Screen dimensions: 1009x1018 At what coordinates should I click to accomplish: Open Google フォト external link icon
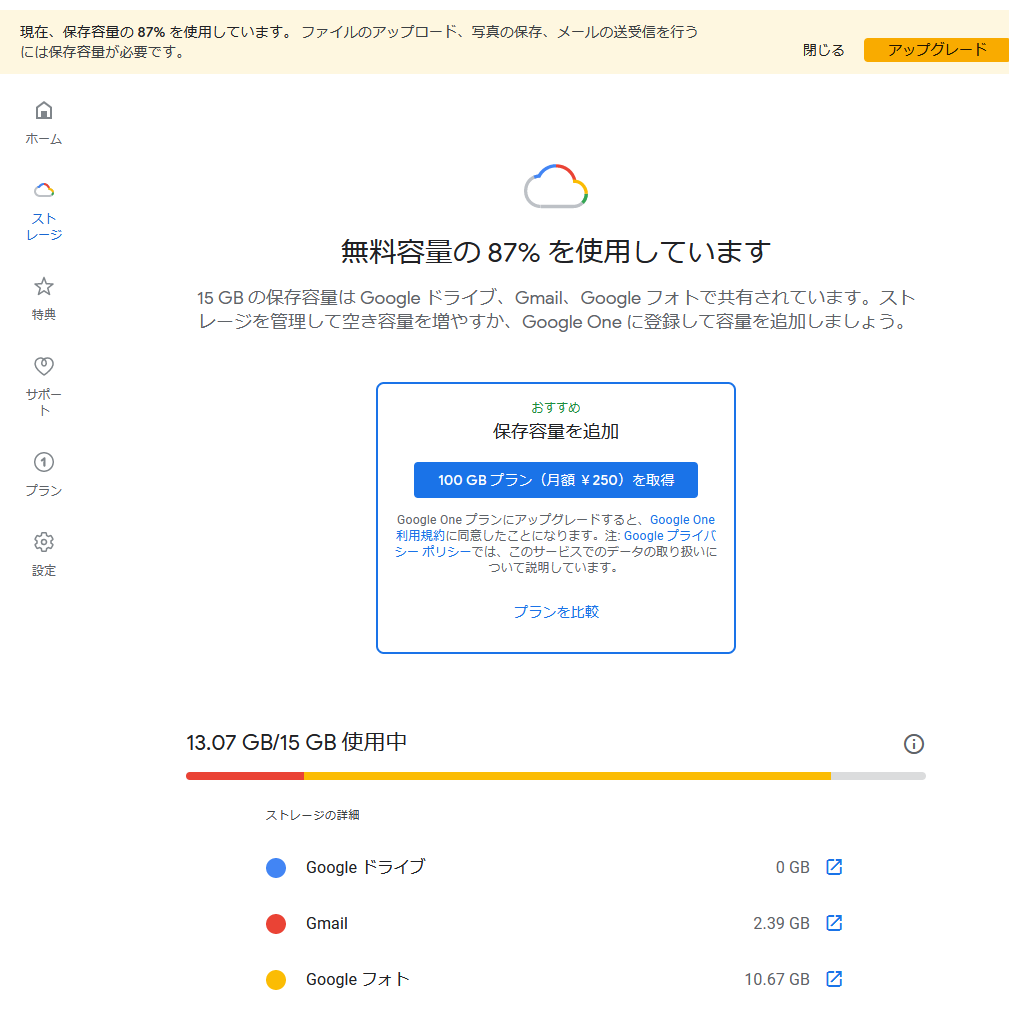pos(834,978)
